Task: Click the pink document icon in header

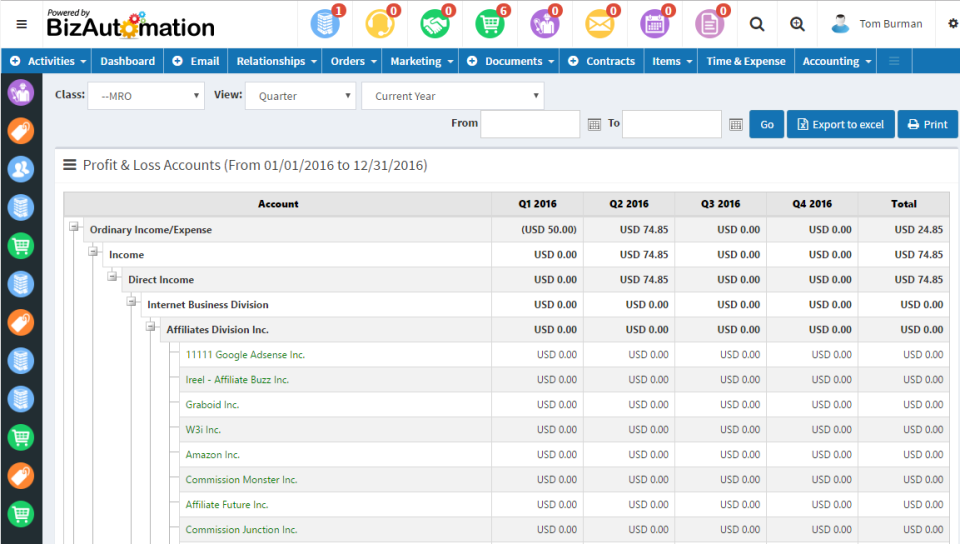Action: tap(709, 23)
